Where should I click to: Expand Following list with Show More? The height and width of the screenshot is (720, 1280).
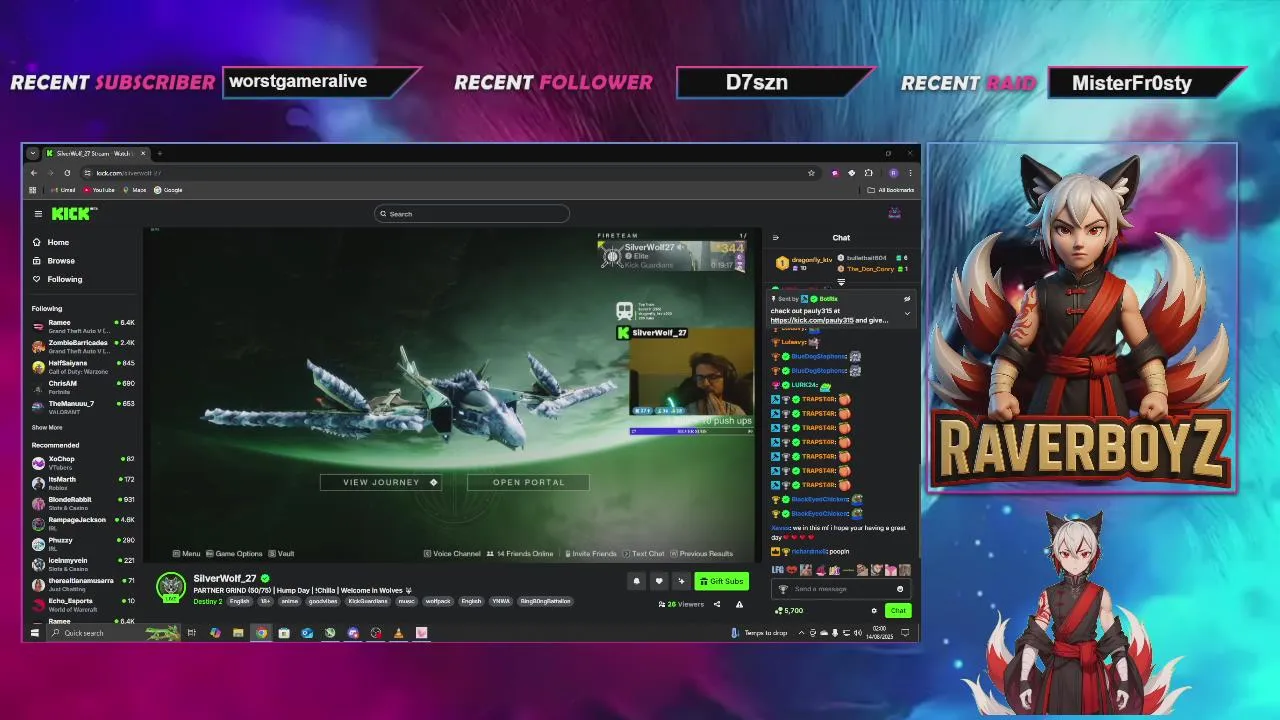click(47, 427)
